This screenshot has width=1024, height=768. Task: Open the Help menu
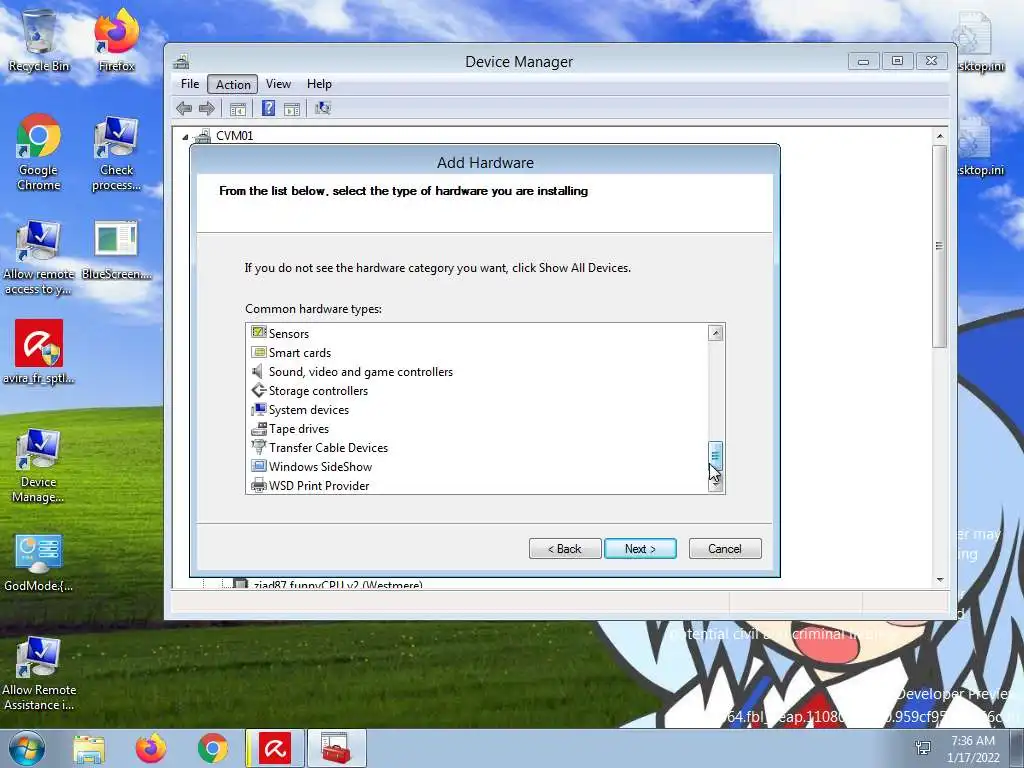pyautogui.click(x=319, y=84)
